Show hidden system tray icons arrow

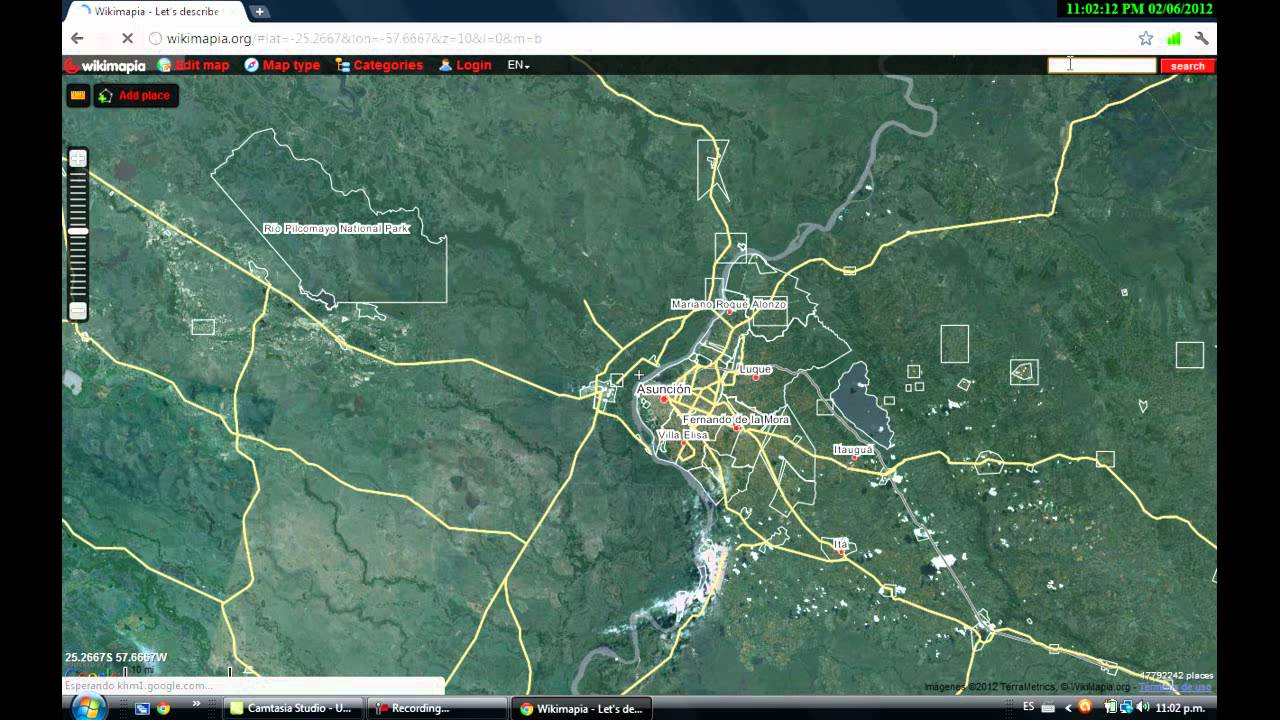[x=1068, y=708]
